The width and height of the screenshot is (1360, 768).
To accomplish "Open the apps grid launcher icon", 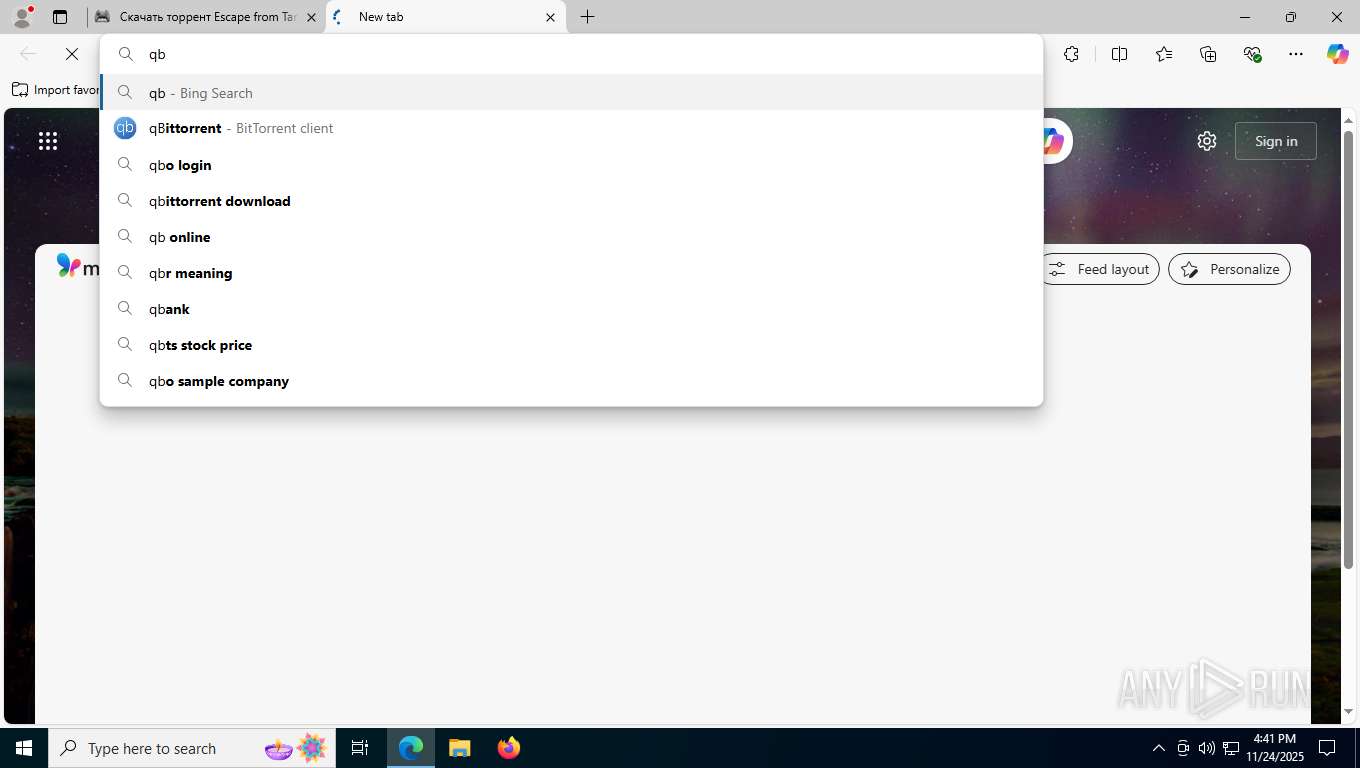I will 48,141.
